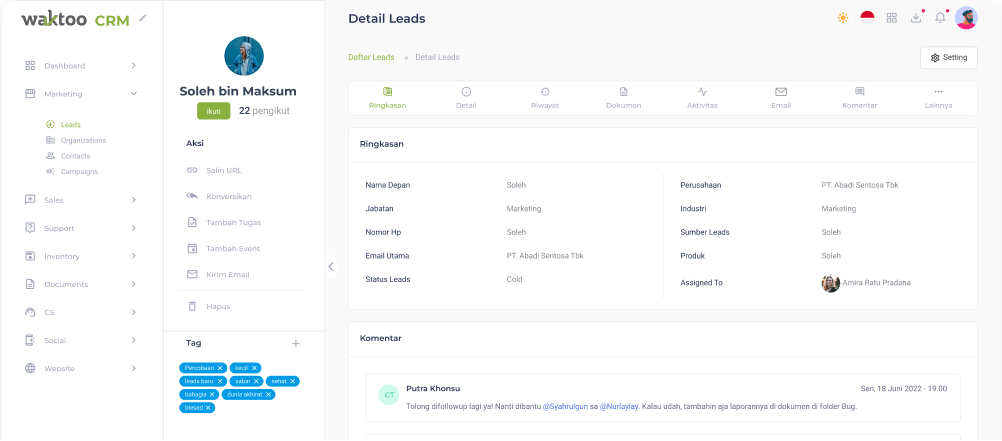Click Hapus trash action
Viewport: 1002px width, 441px height.
coord(217,306)
